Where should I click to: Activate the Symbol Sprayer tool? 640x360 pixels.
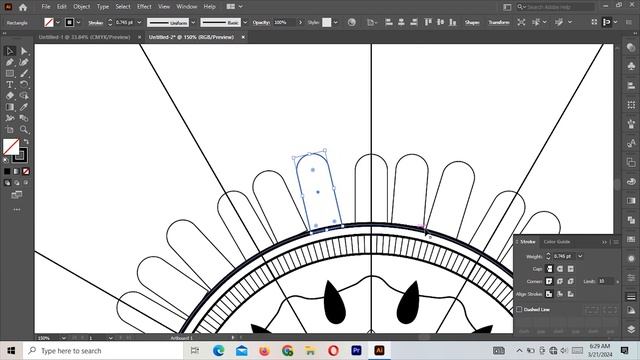coord(10,118)
